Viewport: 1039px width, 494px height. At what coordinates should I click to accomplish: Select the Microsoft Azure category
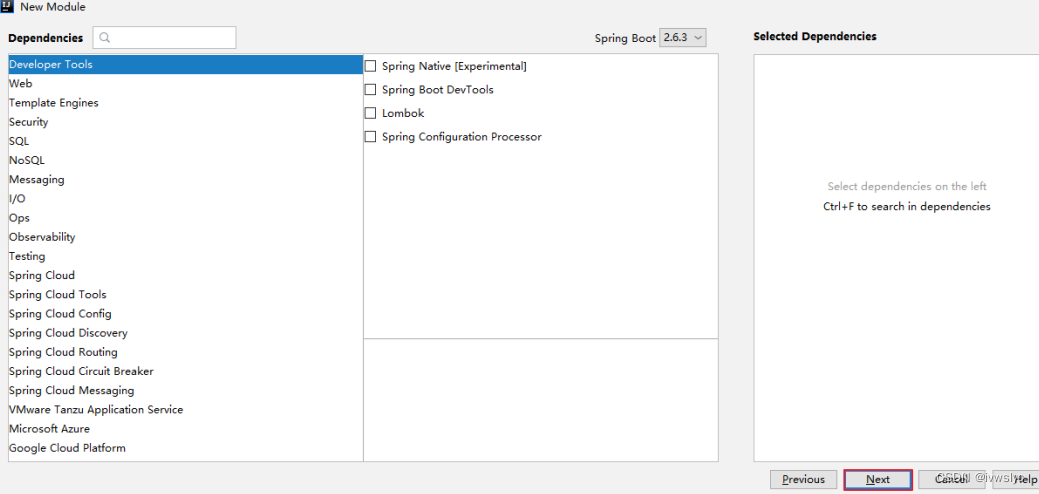click(186, 430)
